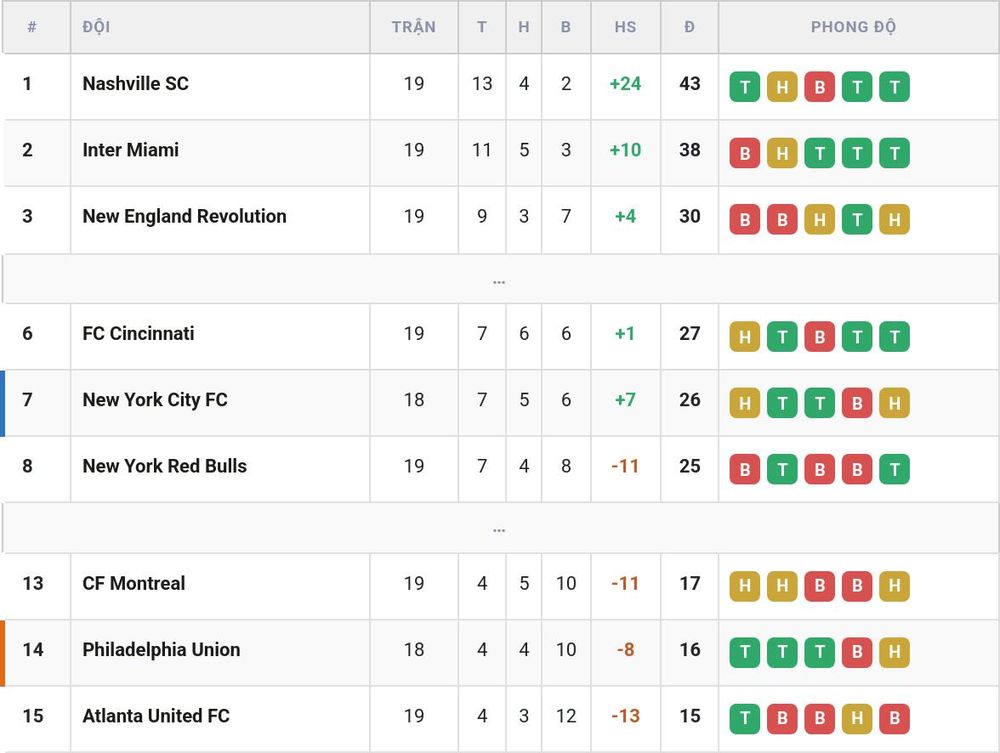This screenshot has width=1000, height=753.
Task: Click Nashville SC's red B loss badge
Action: click(x=820, y=87)
